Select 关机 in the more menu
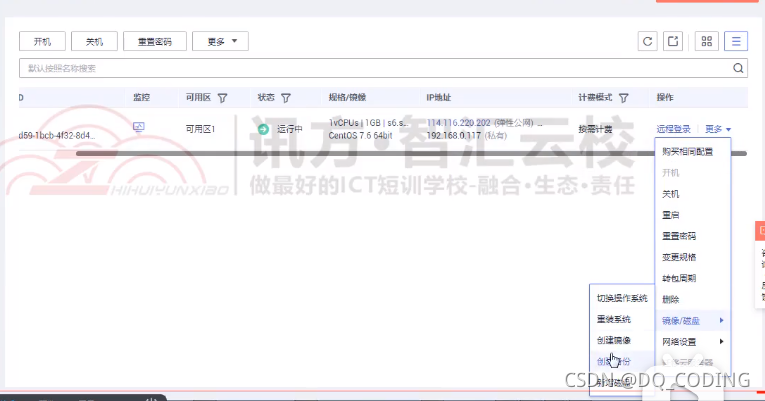The width and height of the screenshot is (765, 401). point(670,194)
